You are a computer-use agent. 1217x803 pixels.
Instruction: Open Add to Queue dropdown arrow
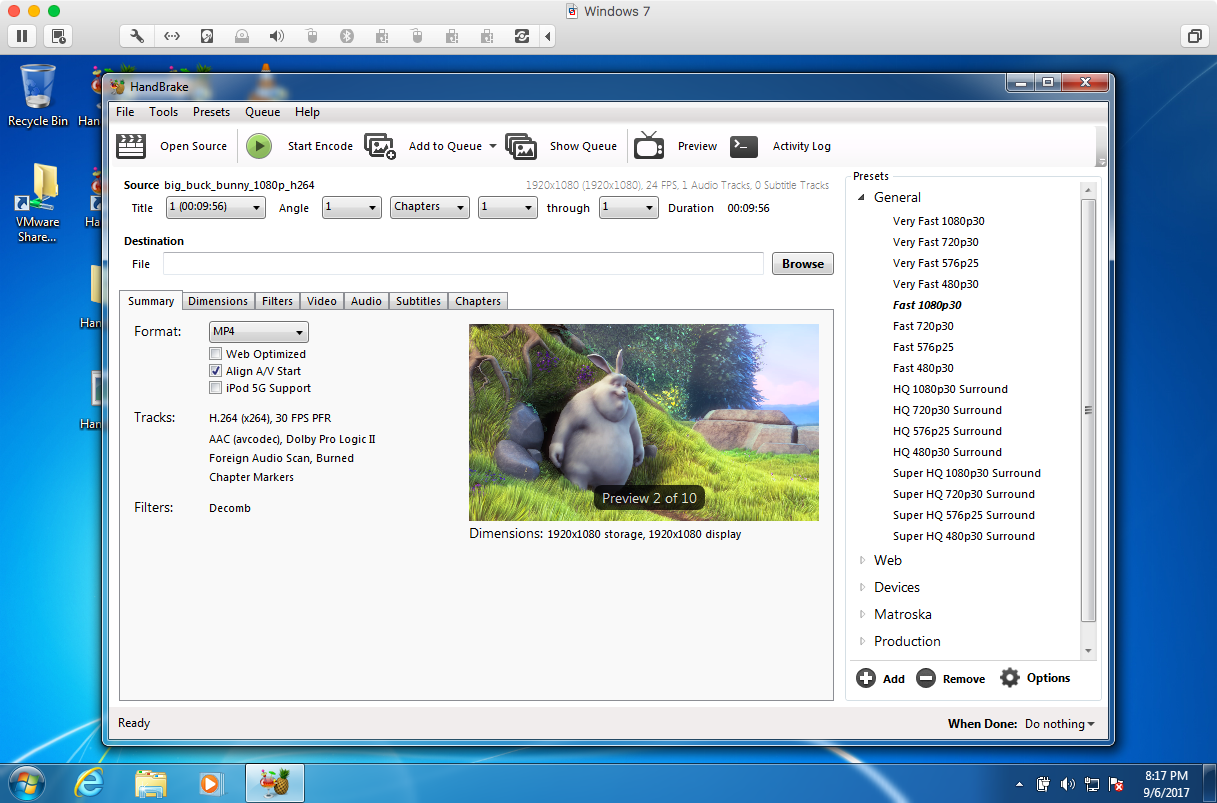(492, 146)
